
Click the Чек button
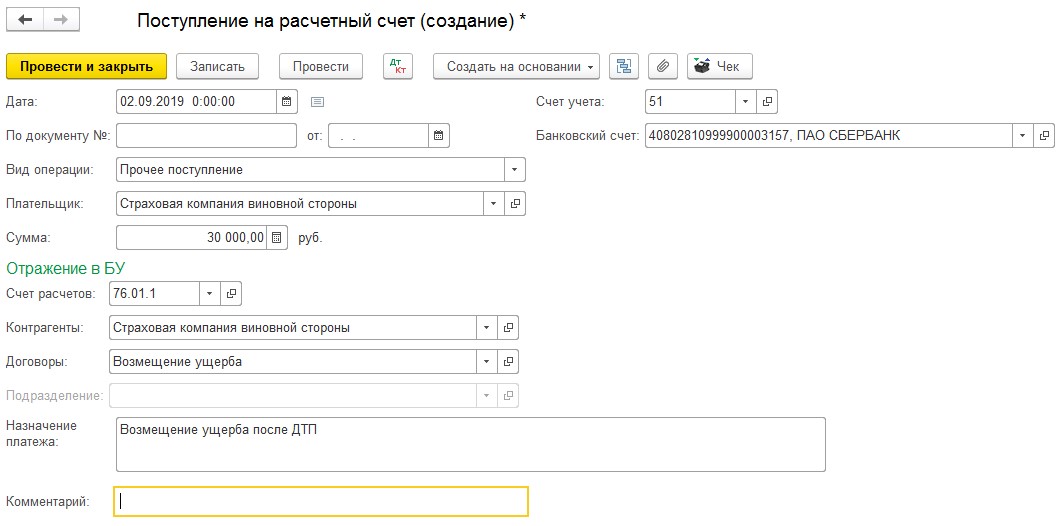tap(719, 66)
